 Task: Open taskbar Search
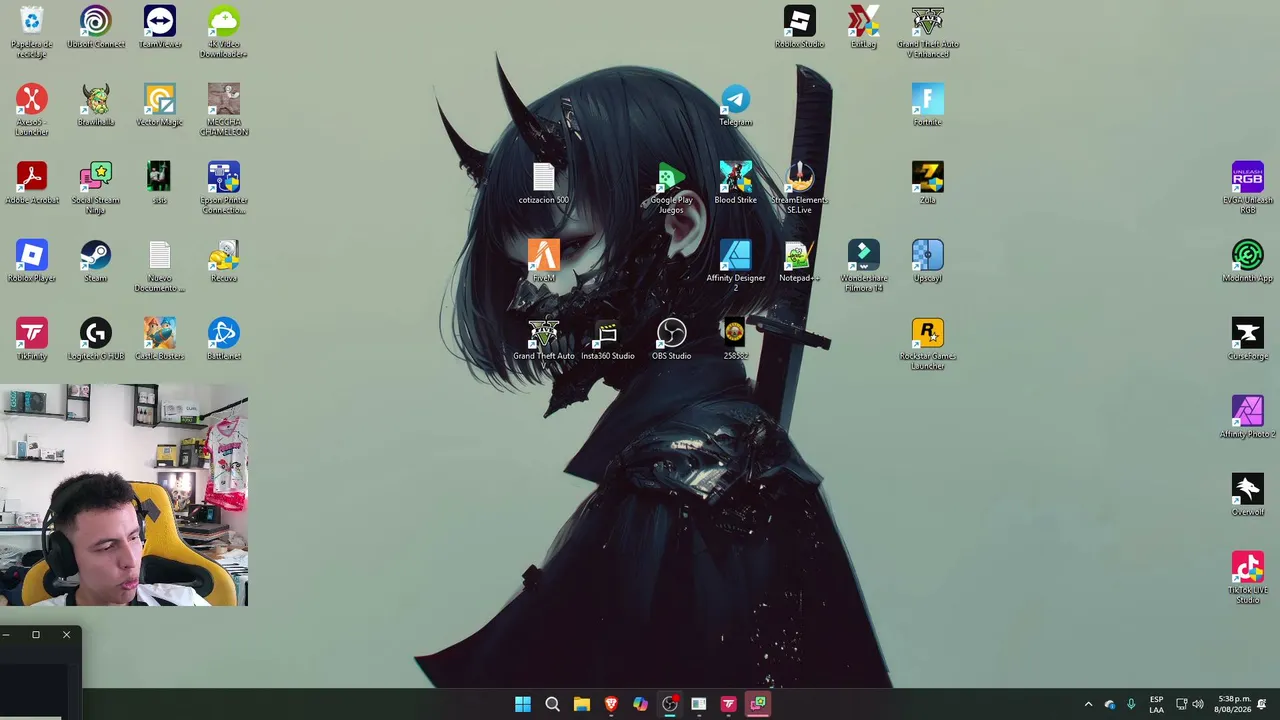point(552,704)
